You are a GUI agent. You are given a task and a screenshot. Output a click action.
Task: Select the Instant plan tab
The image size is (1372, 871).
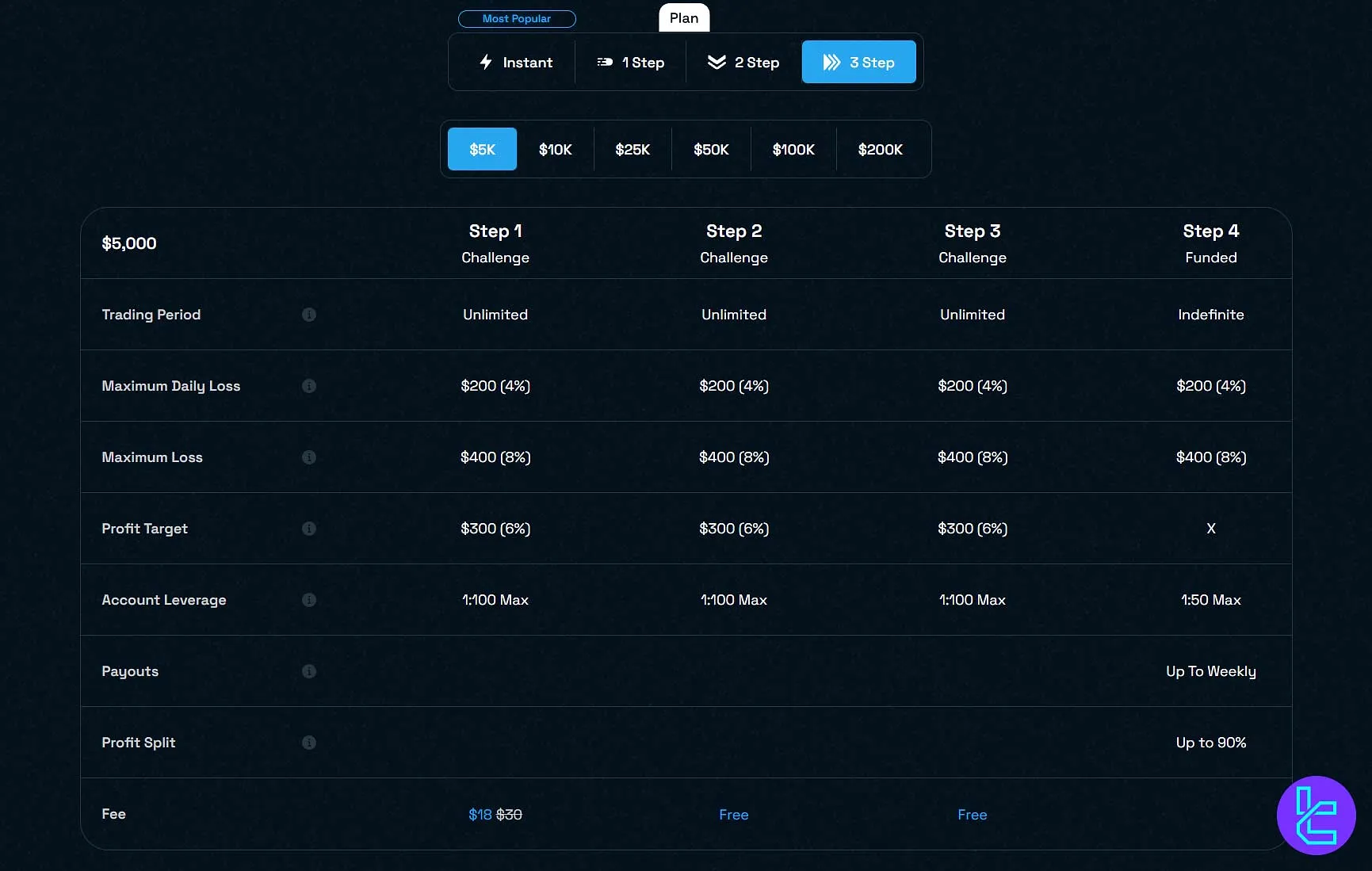click(x=516, y=63)
